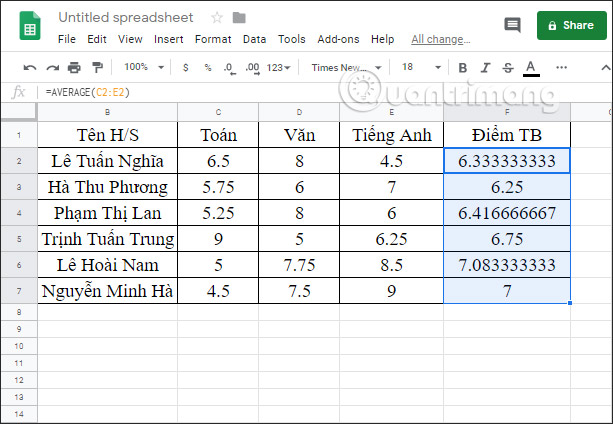Select the Toán header cell
This screenshot has width=613, height=424.
point(218,135)
